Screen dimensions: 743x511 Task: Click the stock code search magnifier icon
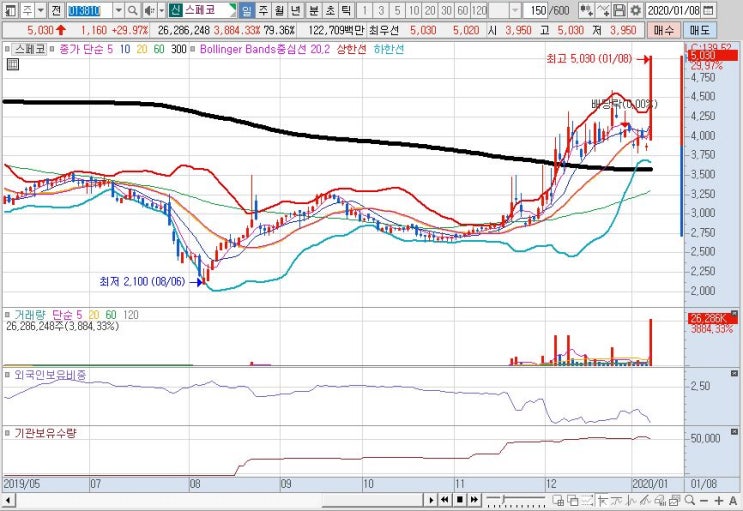(x=133, y=10)
